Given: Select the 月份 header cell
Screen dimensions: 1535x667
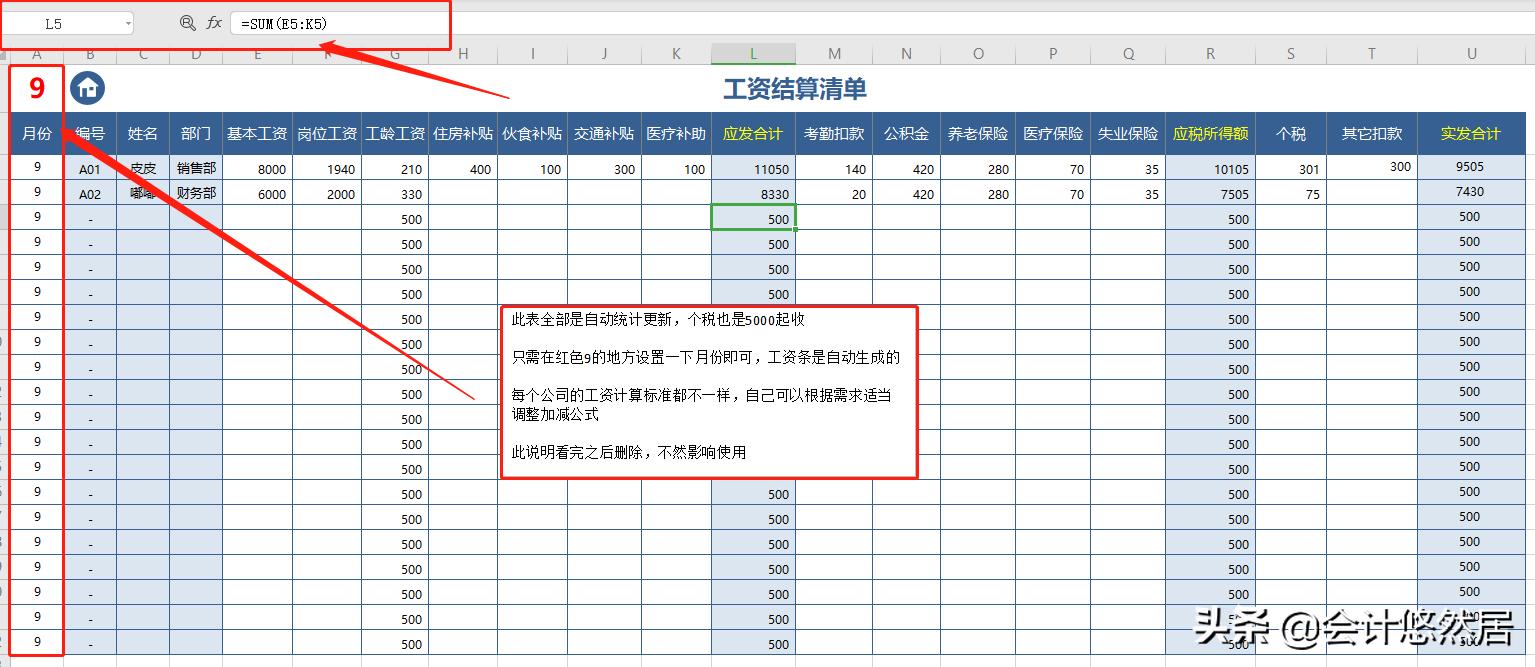Looking at the screenshot, I should coord(37,132).
